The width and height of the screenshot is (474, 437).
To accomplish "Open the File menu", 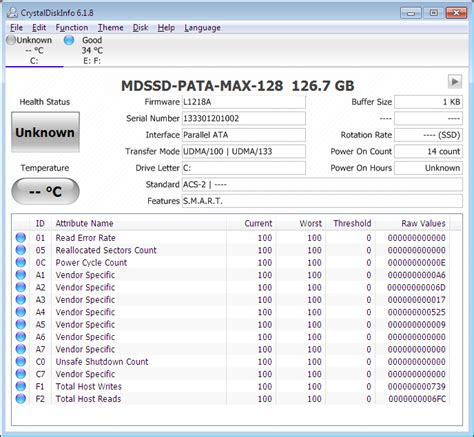I will pyautogui.click(x=16, y=28).
